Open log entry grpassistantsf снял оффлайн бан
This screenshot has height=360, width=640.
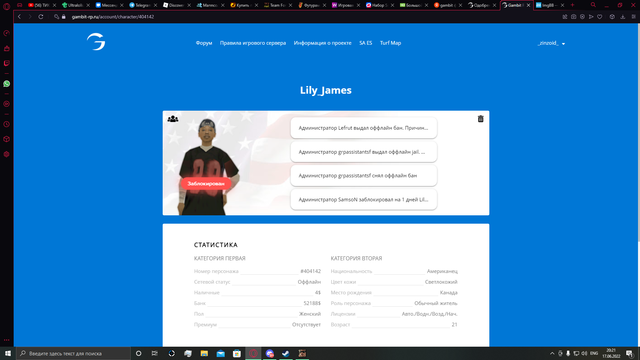coord(364,176)
